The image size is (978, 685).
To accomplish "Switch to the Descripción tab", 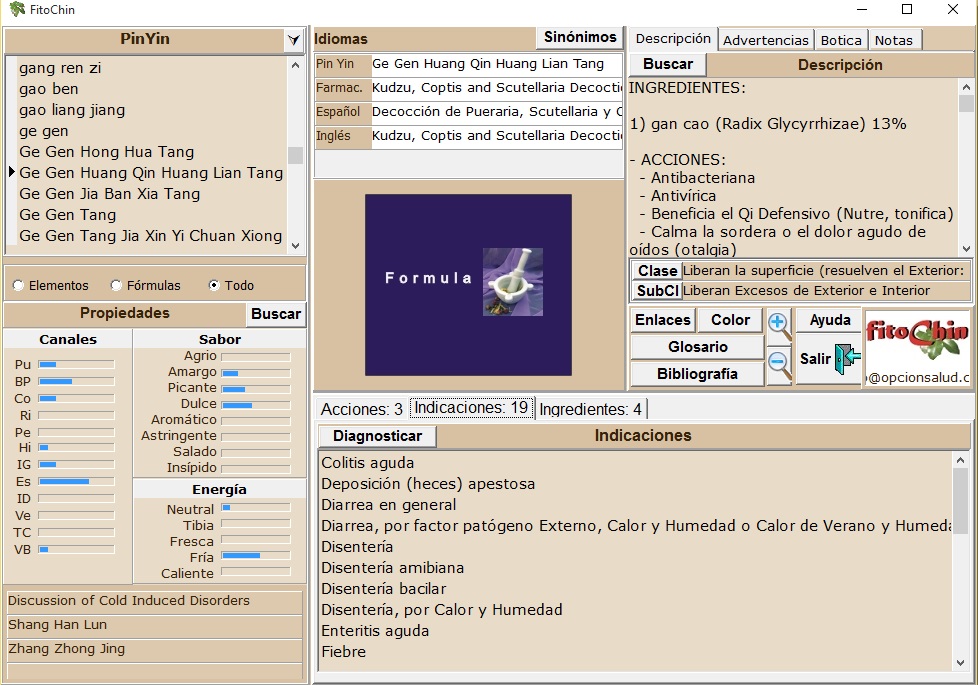I will point(673,39).
